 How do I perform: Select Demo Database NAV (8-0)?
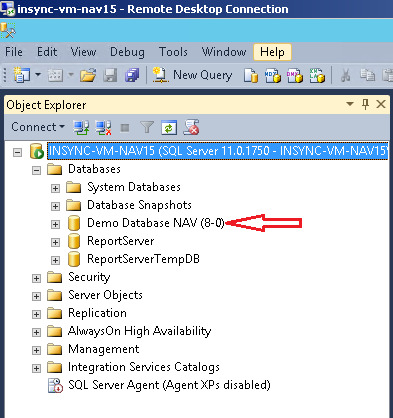click(x=156, y=223)
